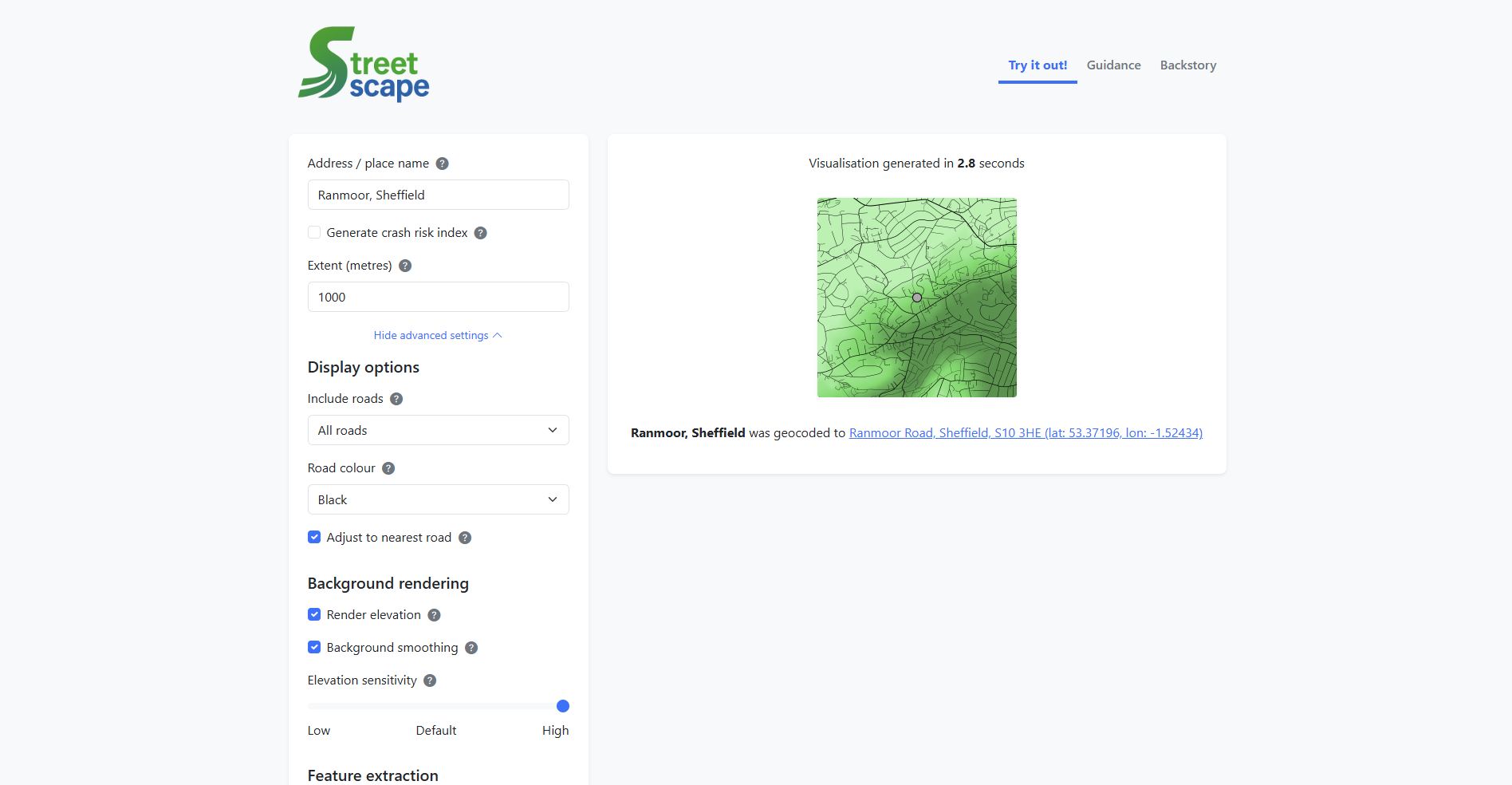The width and height of the screenshot is (1512, 785).
Task: Click the Streetscape logo
Action: click(x=364, y=65)
